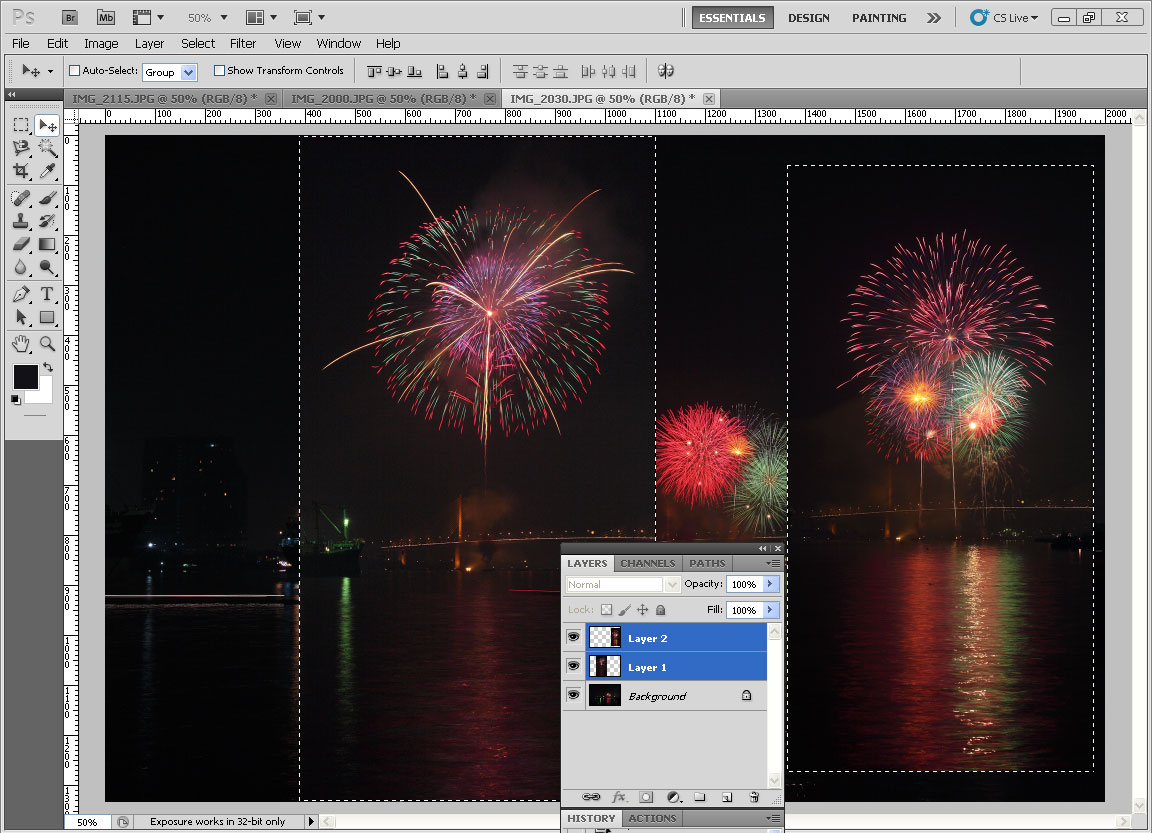Add a layer mask from Layers panel
The height and width of the screenshot is (833, 1152).
[x=646, y=797]
